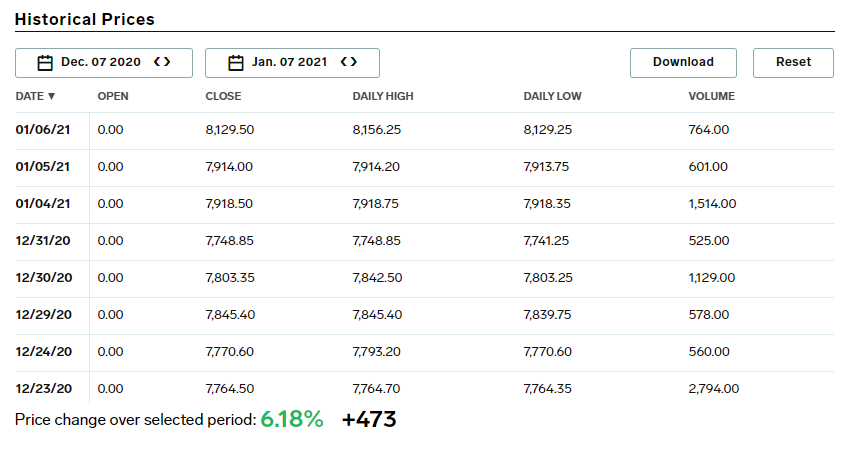The image size is (854, 449).
Task: Open the Jan. 07 2021 end date field
Action: coord(289,62)
